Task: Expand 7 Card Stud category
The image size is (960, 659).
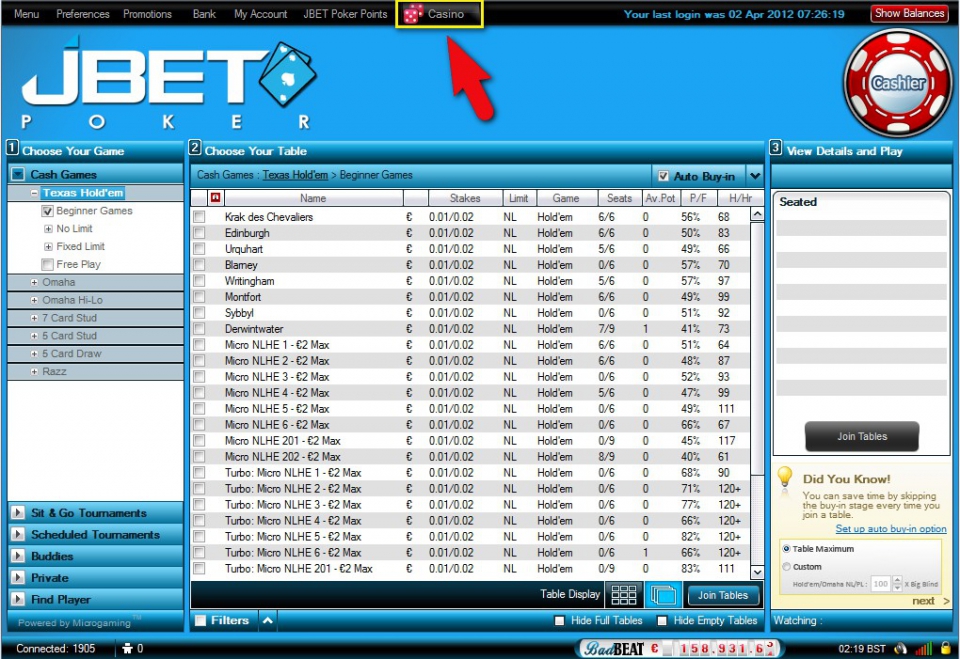Action: tap(34, 318)
